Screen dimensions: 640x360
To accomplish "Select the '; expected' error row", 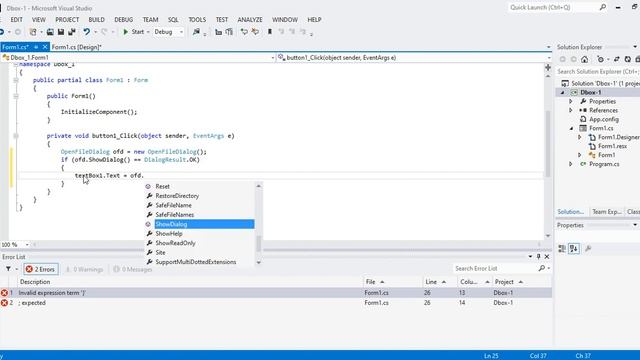I will click(x=276, y=303).
